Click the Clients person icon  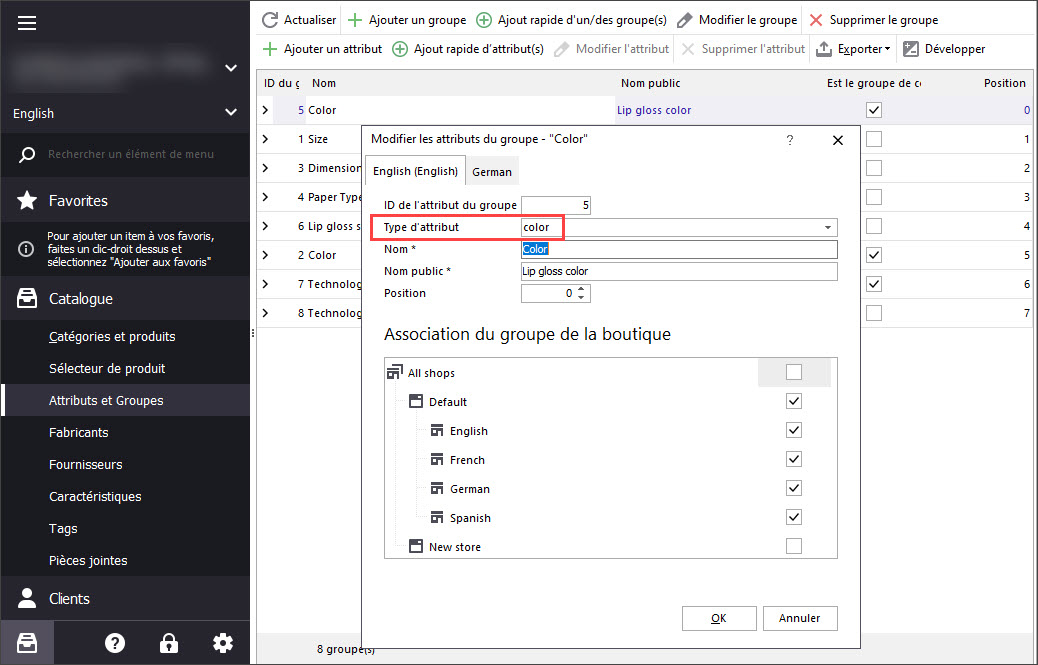[x=26, y=598]
